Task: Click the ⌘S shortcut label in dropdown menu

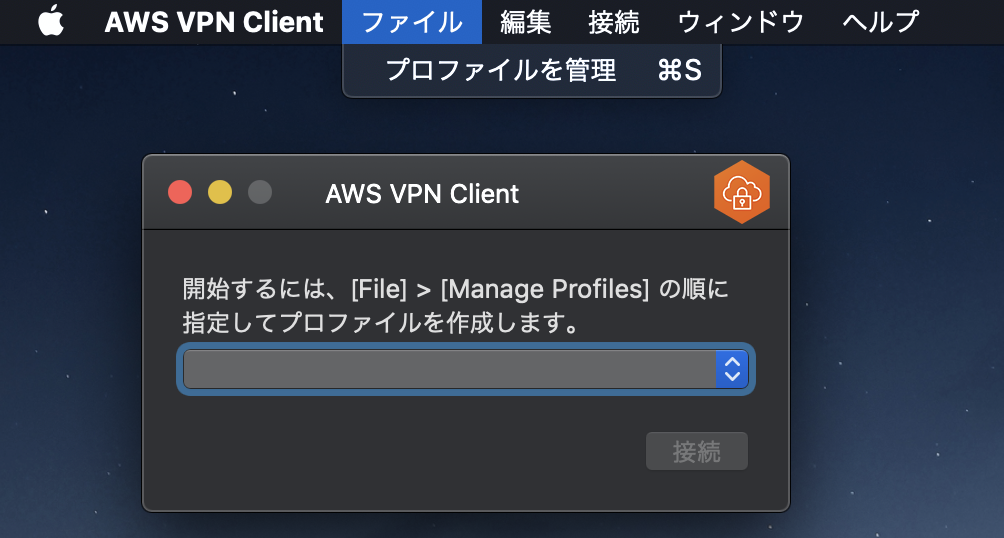Action: coord(679,70)
